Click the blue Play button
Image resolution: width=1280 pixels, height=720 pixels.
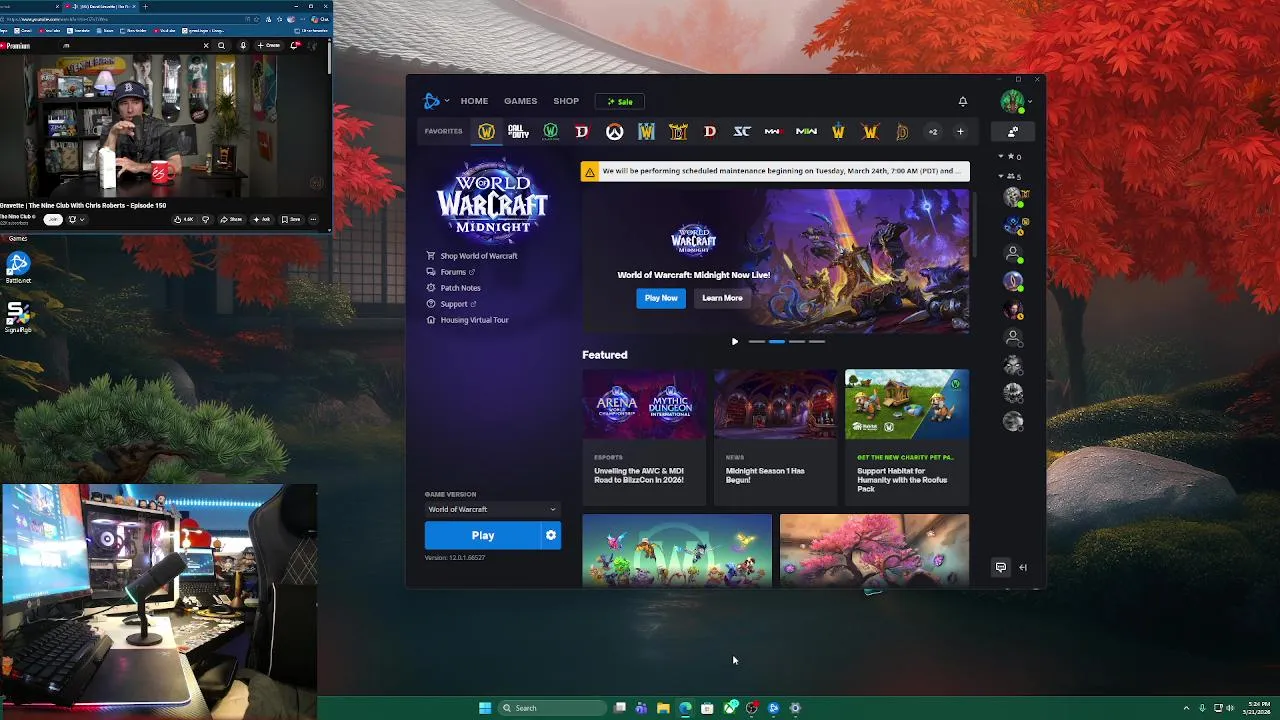(483, 535)
